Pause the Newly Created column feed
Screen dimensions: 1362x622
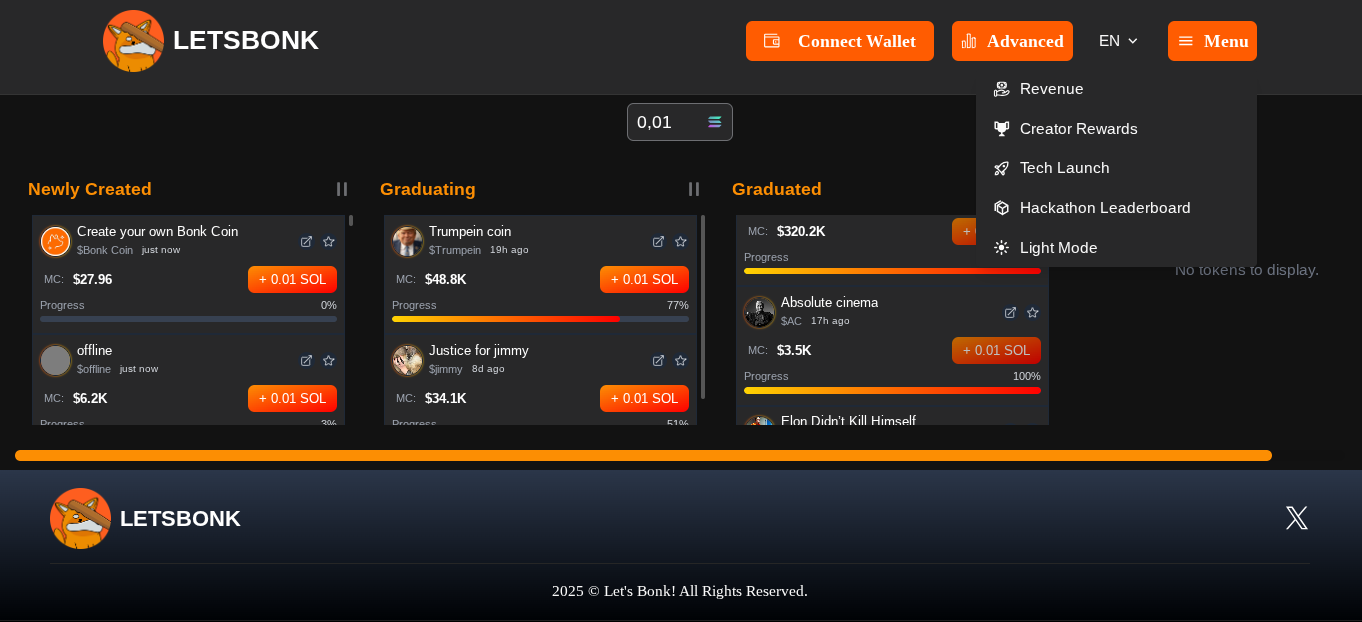342,189
